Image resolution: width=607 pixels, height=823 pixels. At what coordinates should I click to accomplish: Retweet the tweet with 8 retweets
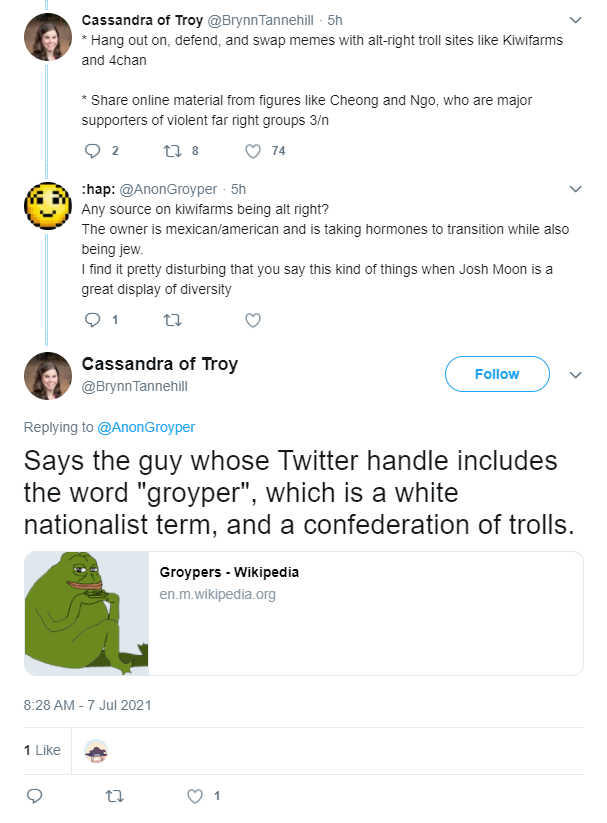172,151
